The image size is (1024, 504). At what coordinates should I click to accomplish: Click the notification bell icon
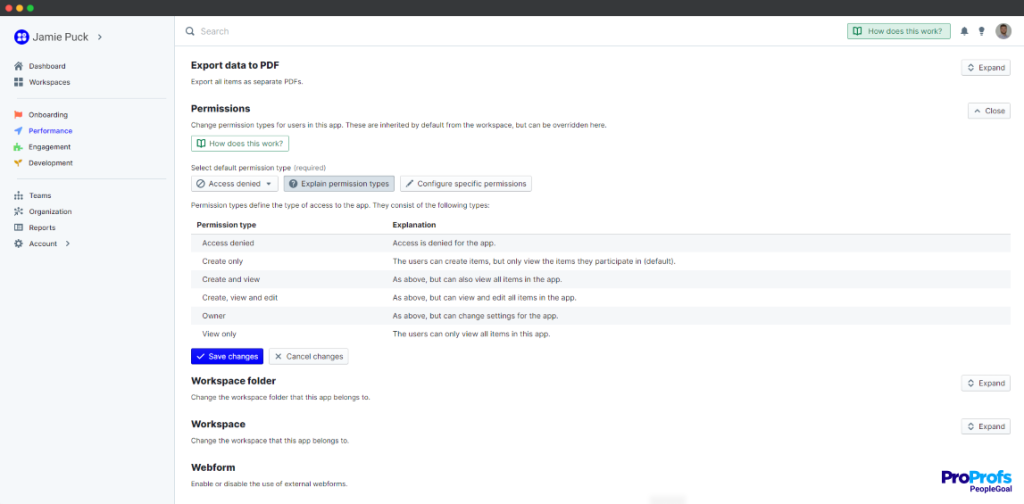coord(964,31)
